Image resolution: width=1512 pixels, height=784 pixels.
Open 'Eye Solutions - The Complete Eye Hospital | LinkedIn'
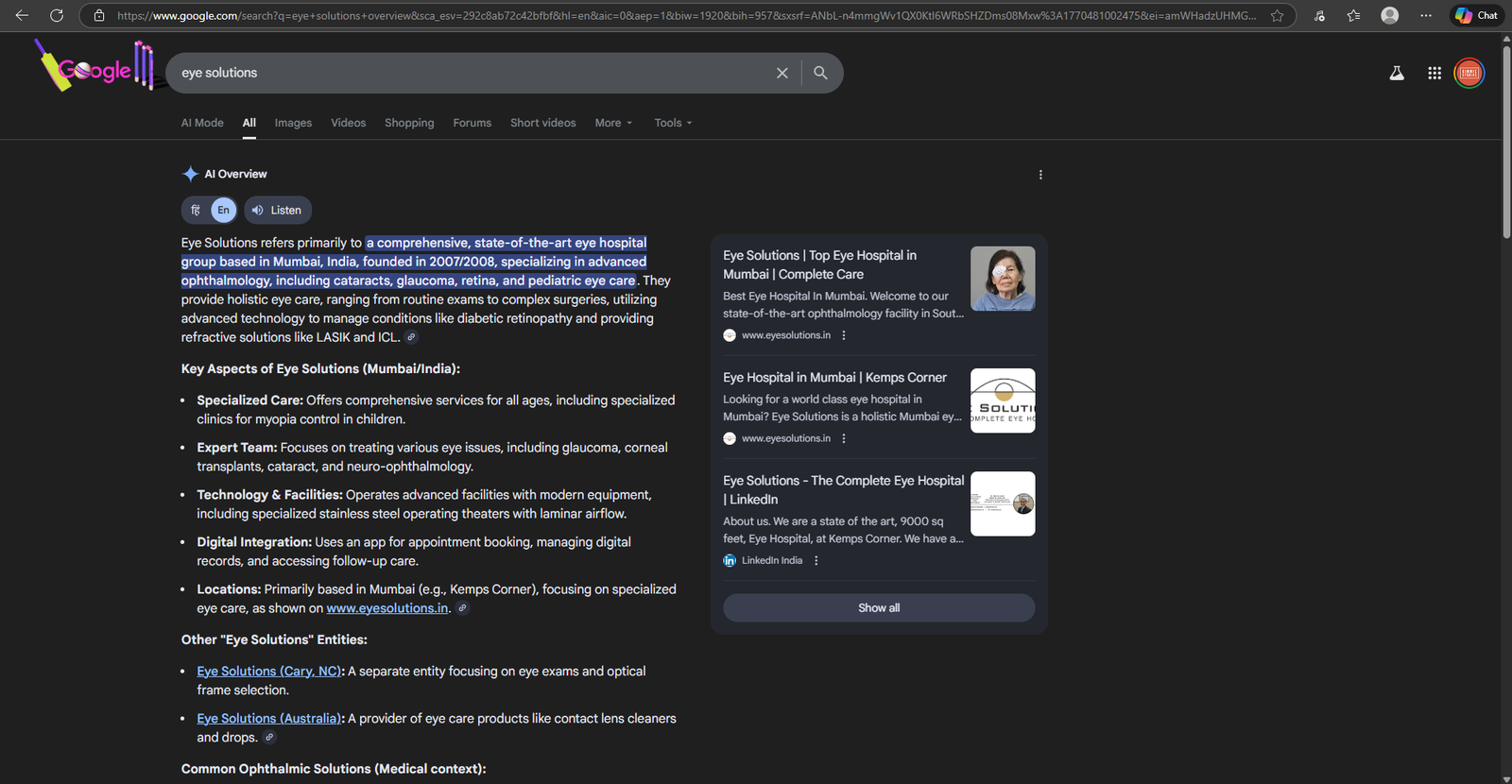point(844,489)
